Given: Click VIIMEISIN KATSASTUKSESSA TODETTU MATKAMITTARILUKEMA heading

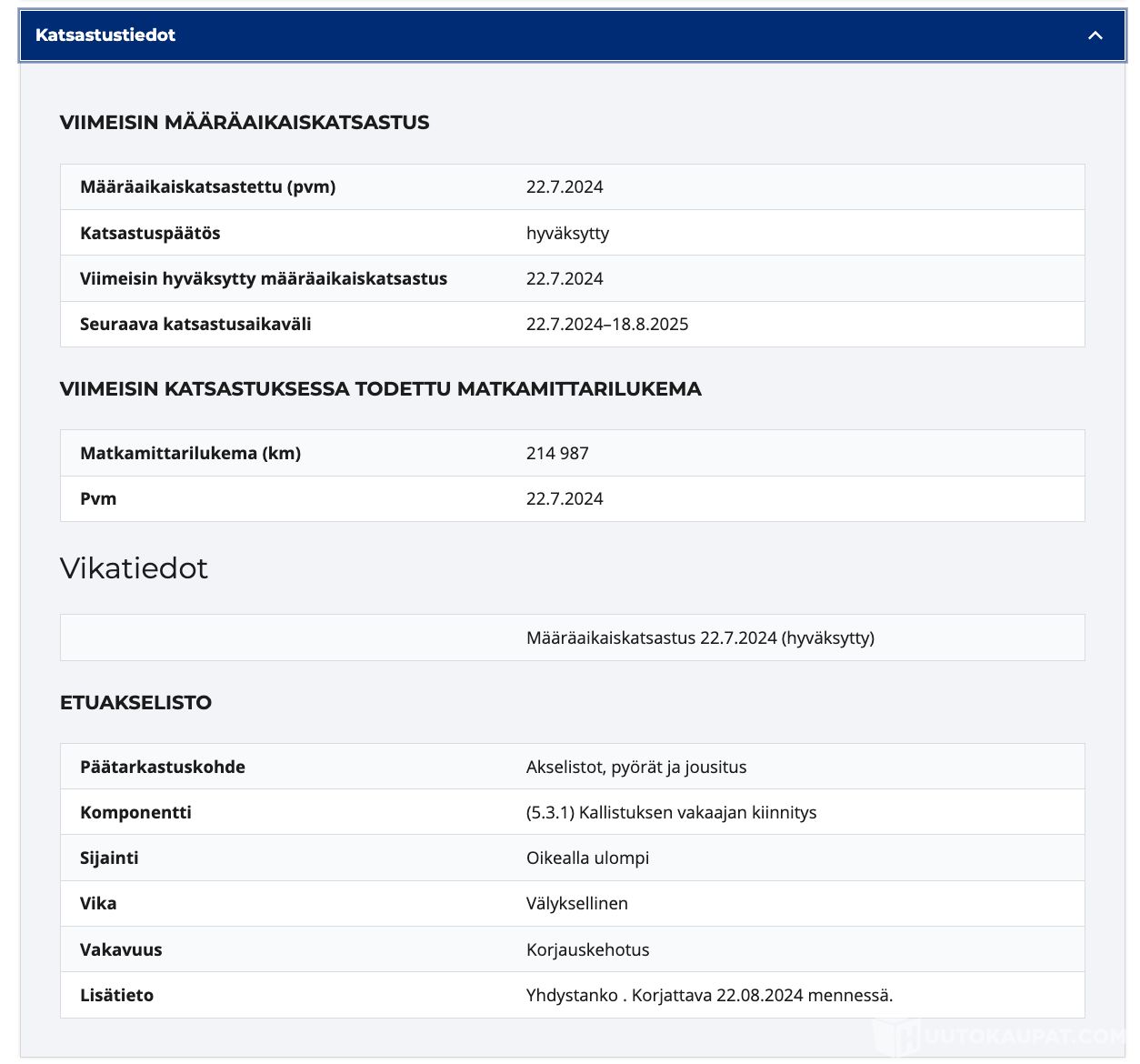Looking at the screenshot, I should pos(381,389).
